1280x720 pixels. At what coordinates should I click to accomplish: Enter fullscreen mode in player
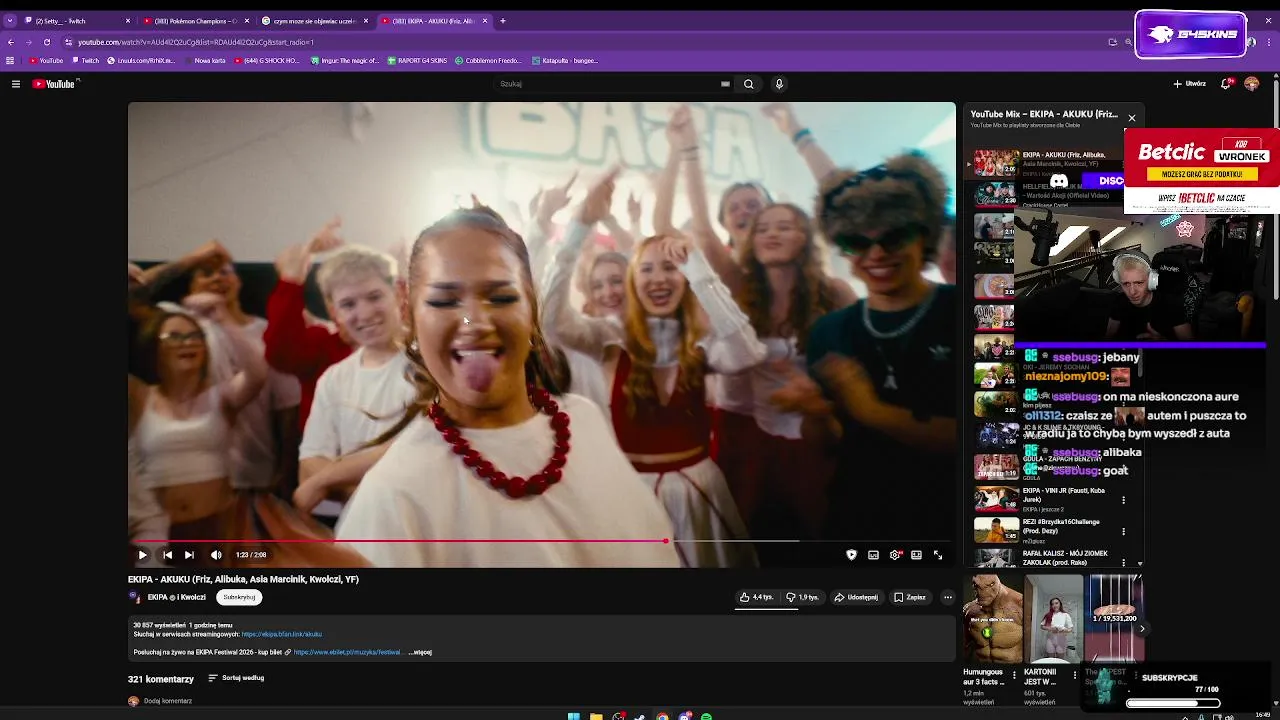(x=938, y=555)
